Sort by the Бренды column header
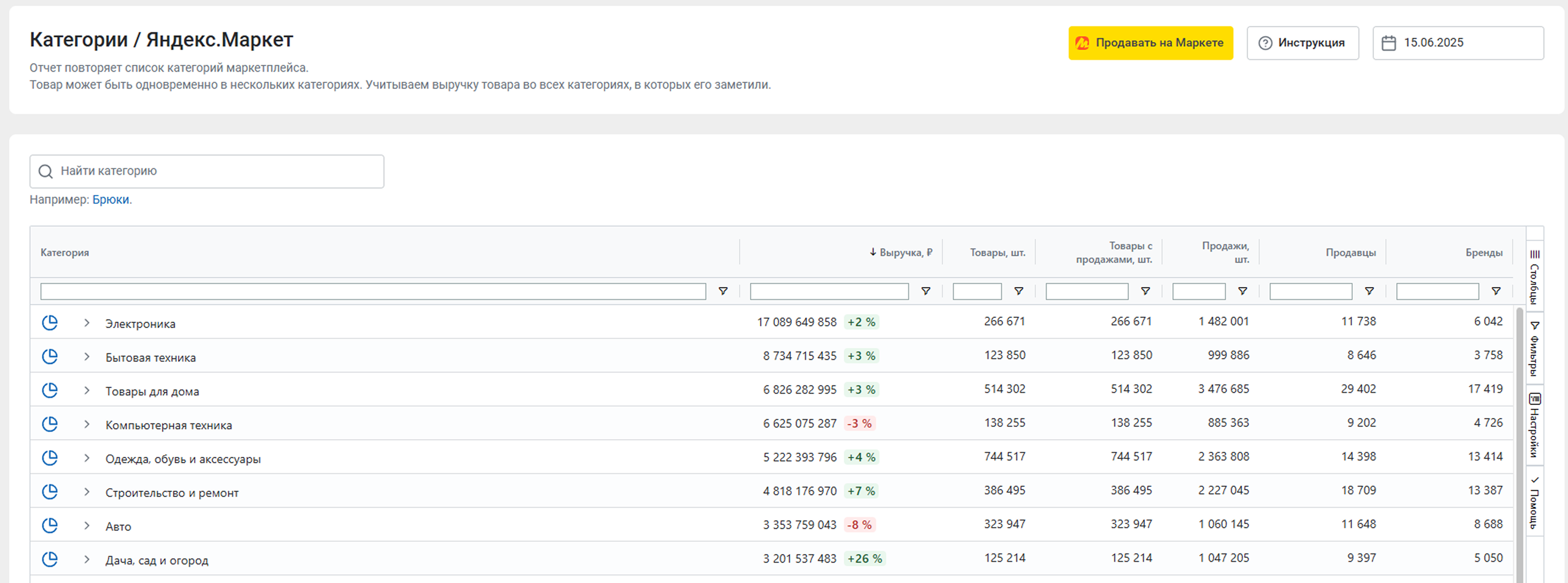Screen dimensions: 1568x583 [x=1484, y=253]
